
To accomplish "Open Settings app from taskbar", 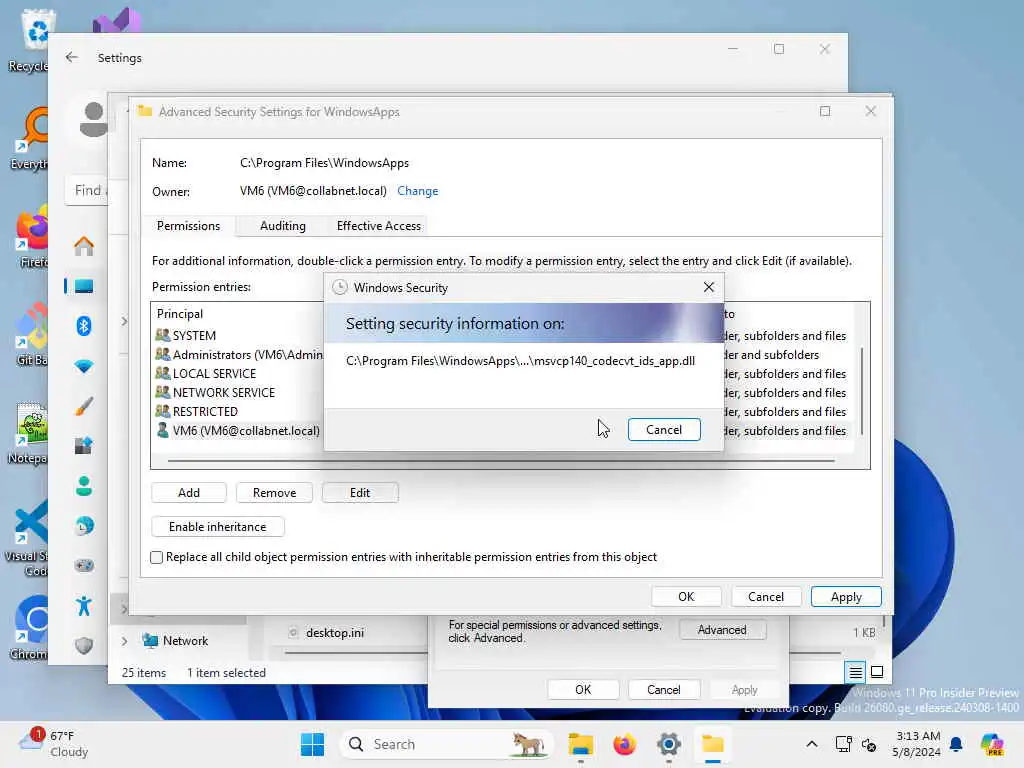I will pyautogui.click(x=669, y=744).
